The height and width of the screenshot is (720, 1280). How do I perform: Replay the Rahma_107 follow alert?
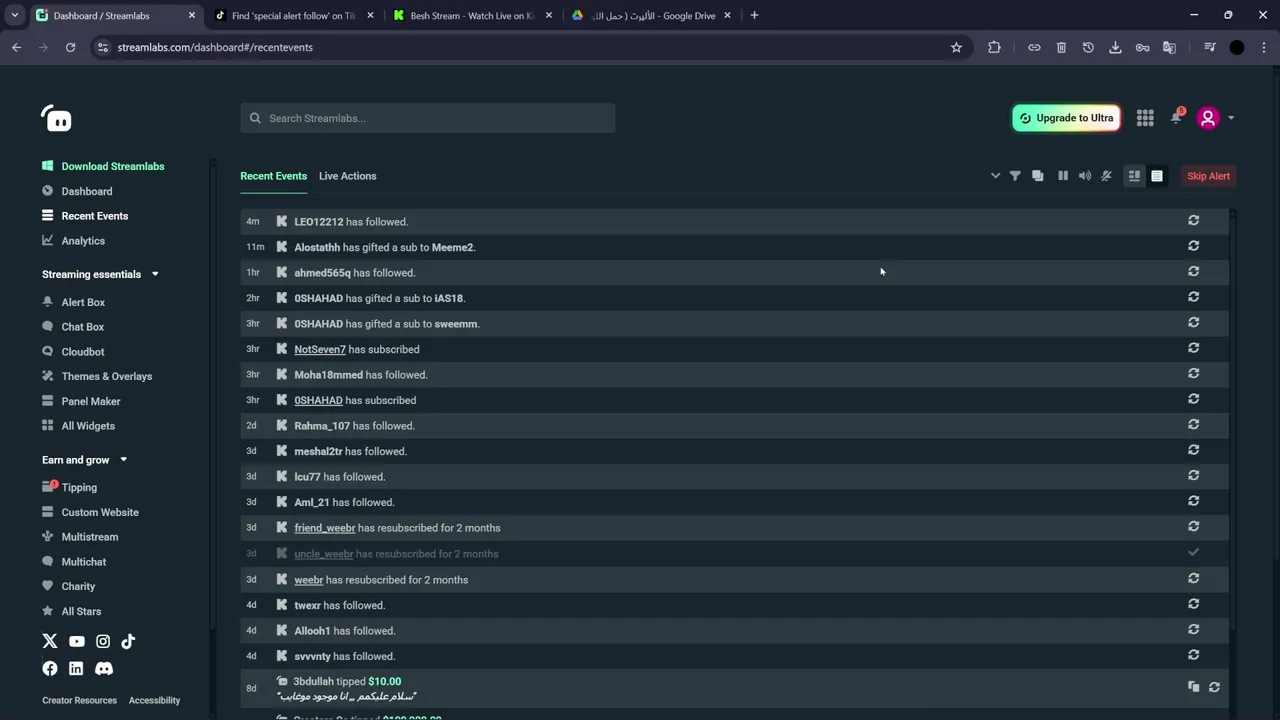coord(1193,424)
